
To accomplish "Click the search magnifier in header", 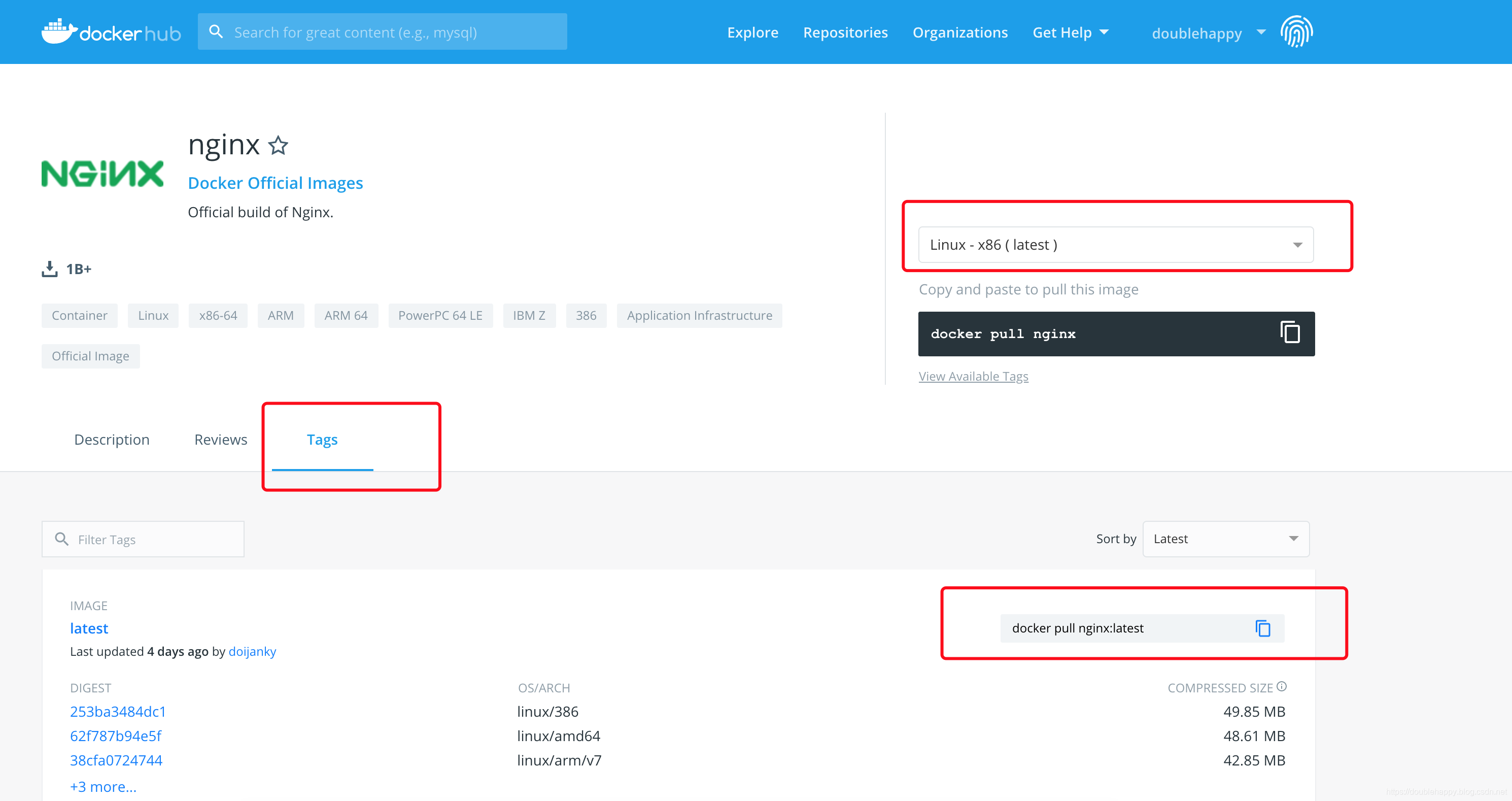I will pyautogui.click(x=216, y=31).
